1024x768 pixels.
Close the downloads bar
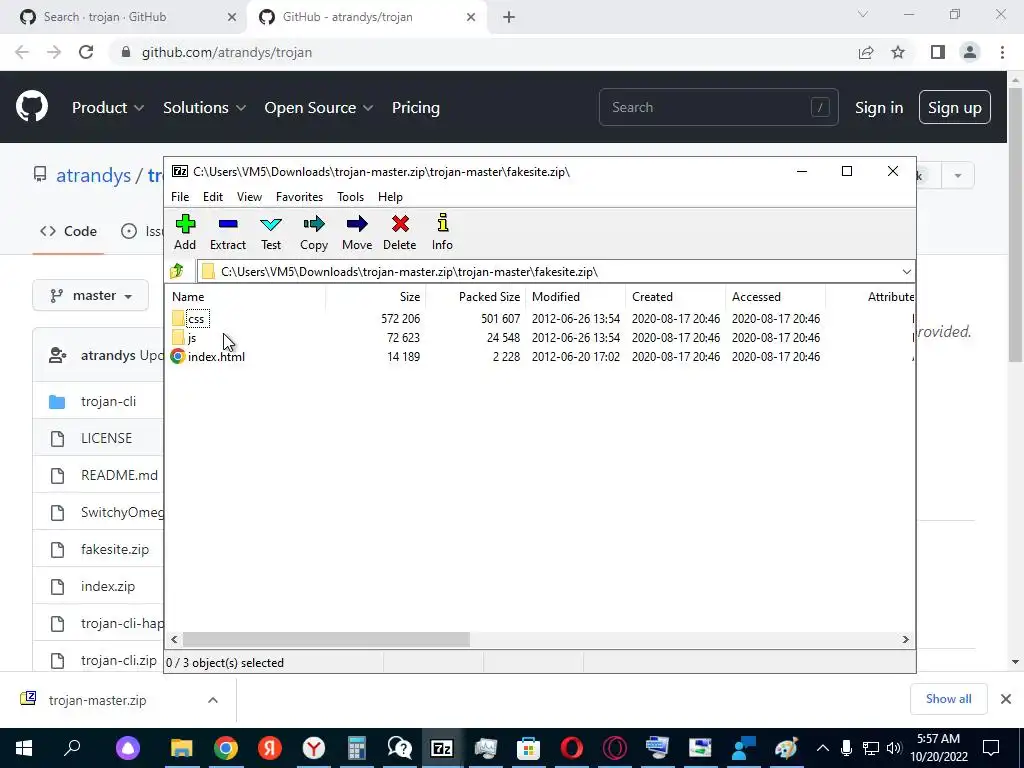(x=1006, y=699)
